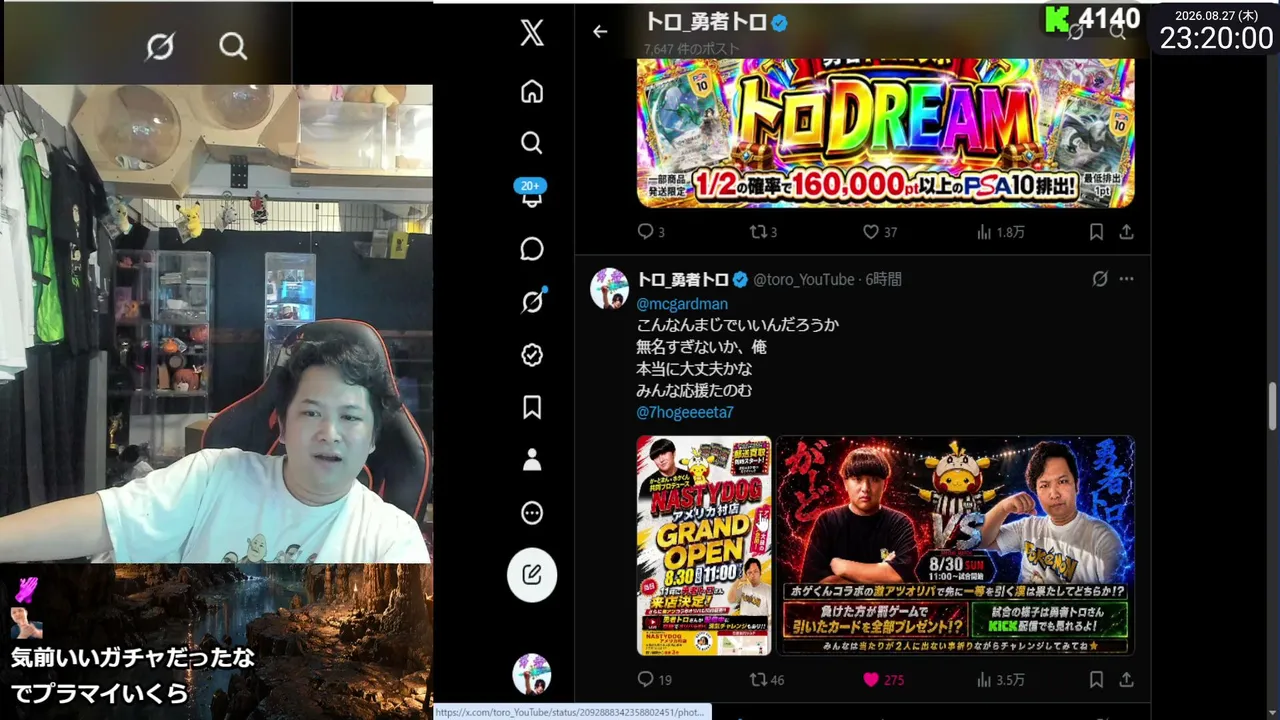Image resolution: width=1280 pixels, height=720 pixels.
Task: View analytics for the 3.5万 views post
Action: (x=1000, y=680)
